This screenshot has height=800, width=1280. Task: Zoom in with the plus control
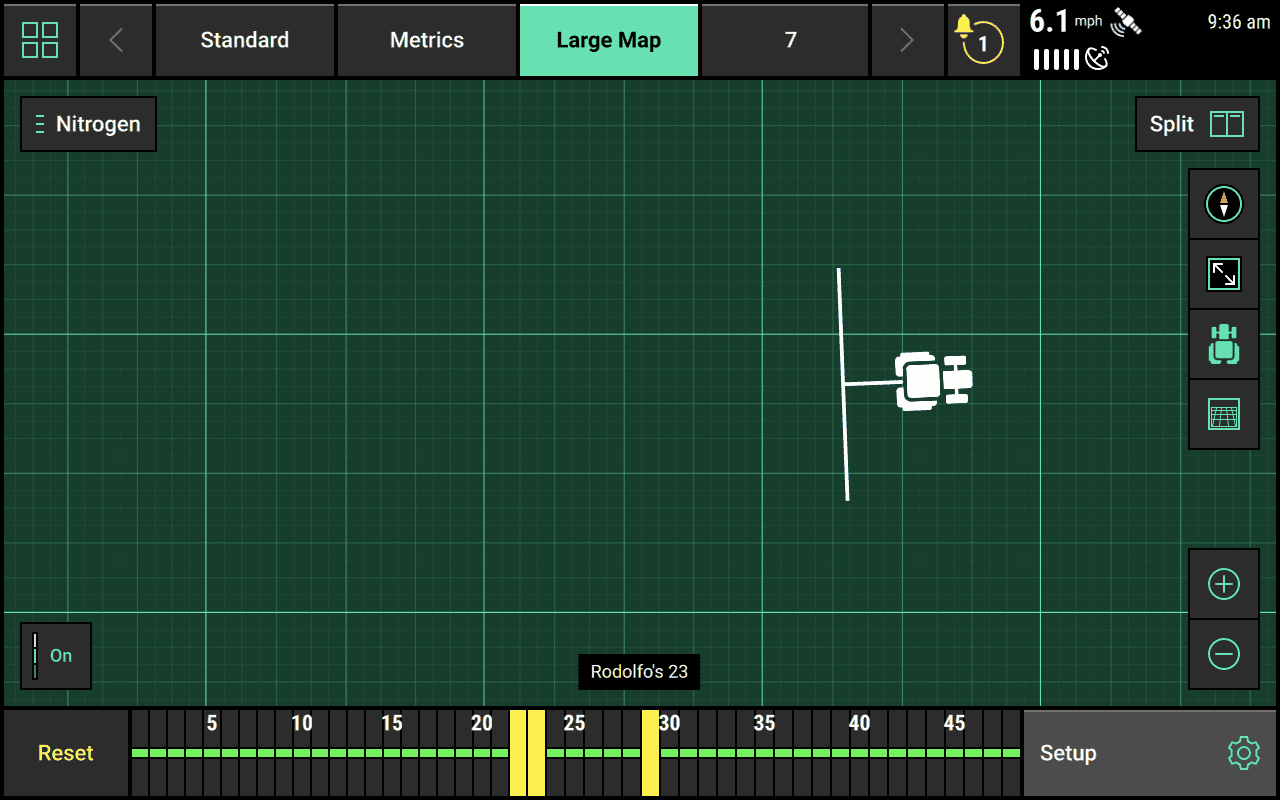(1224, 583)
